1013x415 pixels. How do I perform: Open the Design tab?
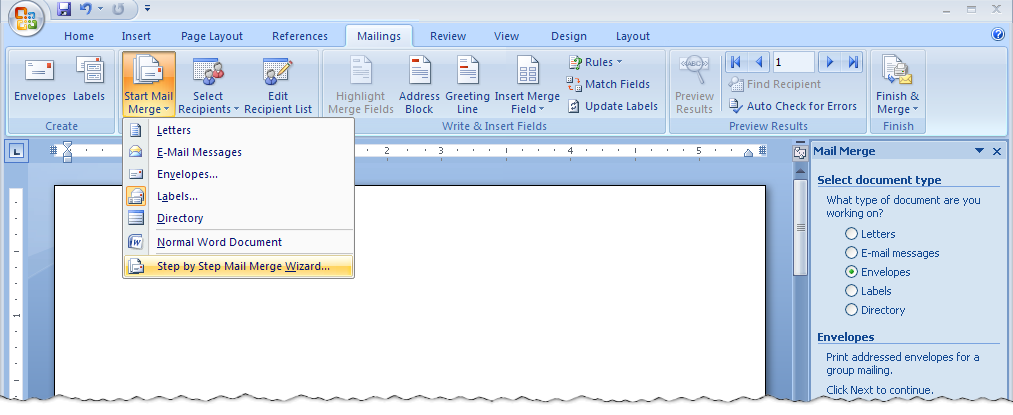tap(569, 36)
